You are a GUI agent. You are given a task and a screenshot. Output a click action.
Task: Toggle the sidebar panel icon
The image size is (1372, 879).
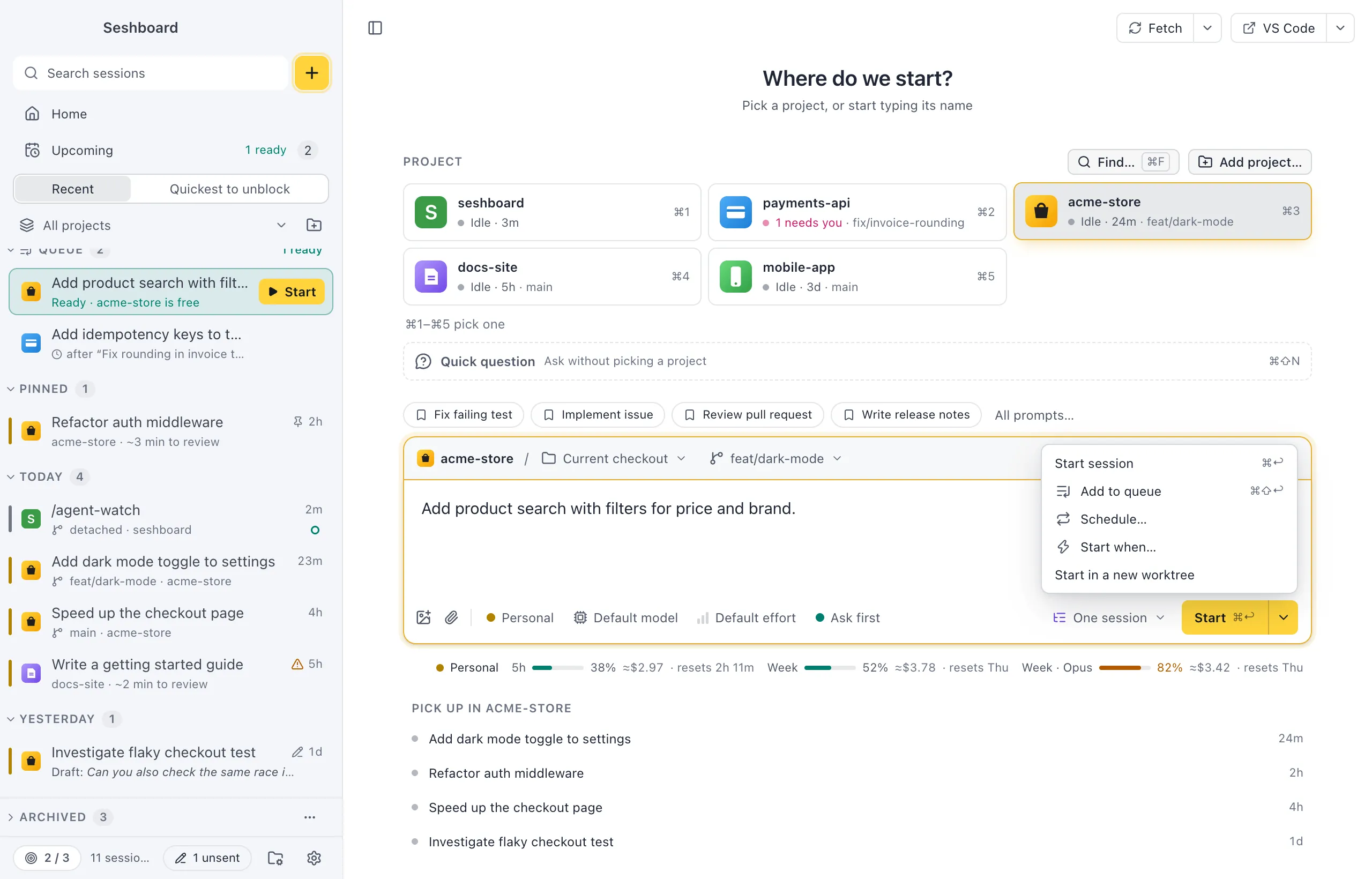tap(375, 28)
